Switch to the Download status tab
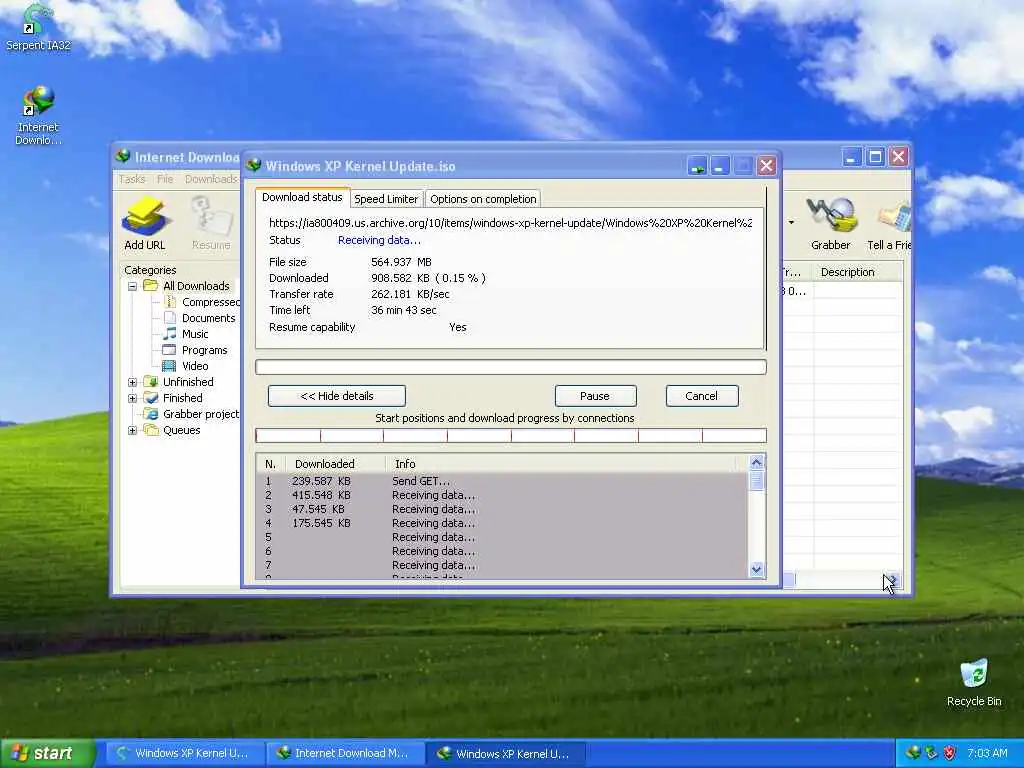1024x768 pixels. (302, 197)
